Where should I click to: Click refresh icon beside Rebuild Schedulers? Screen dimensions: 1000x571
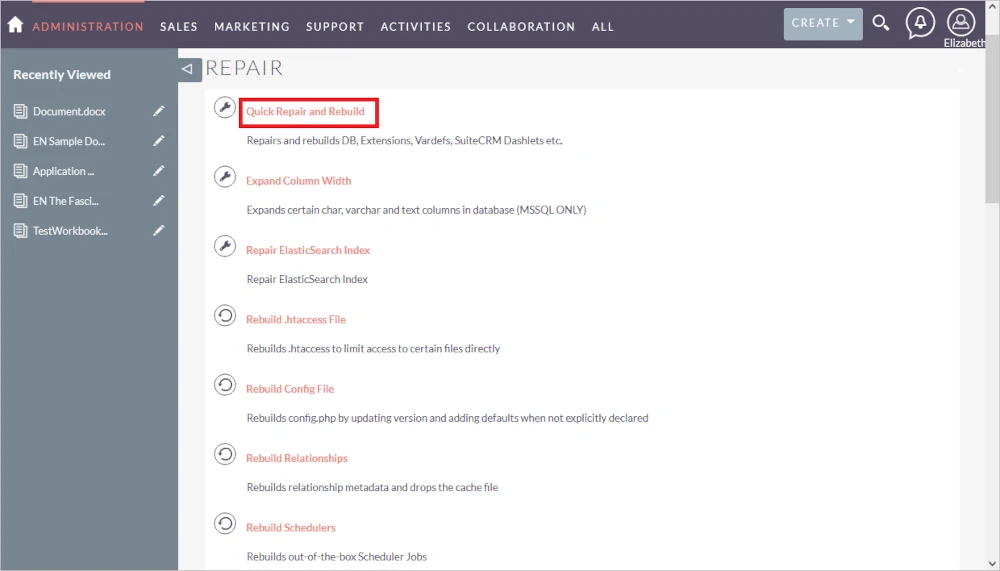[224, 524]
